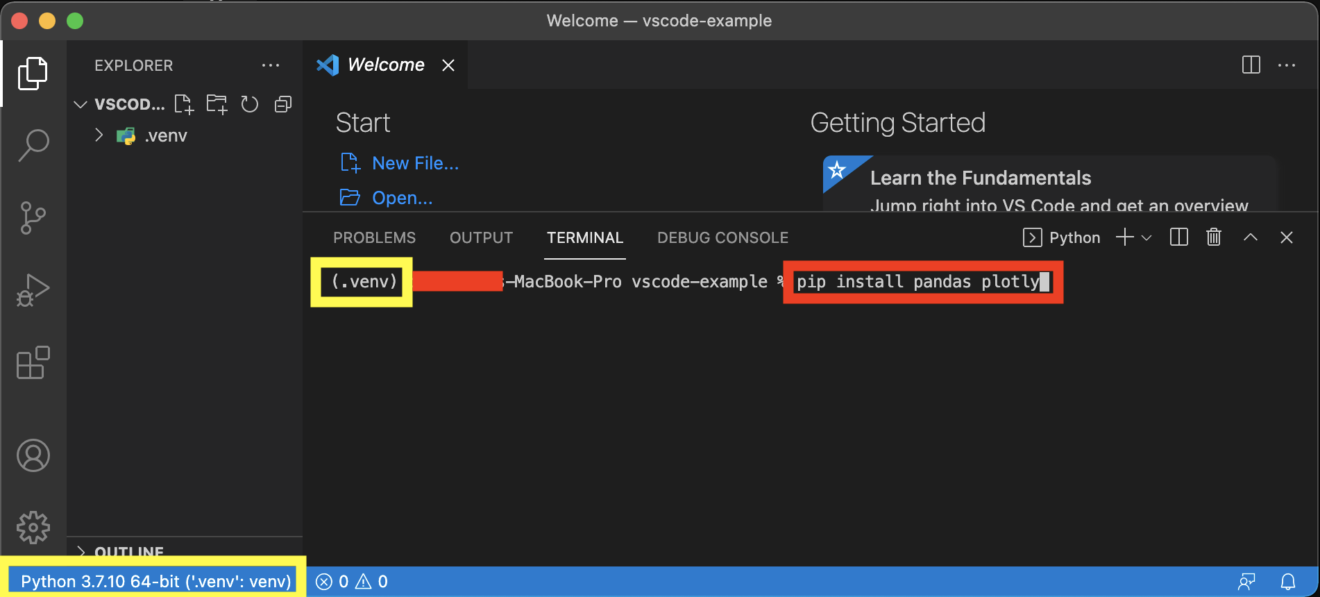This screenshot has width=1320, height=597.
Task: Open the Source Control view
Action: coord(33,217)
